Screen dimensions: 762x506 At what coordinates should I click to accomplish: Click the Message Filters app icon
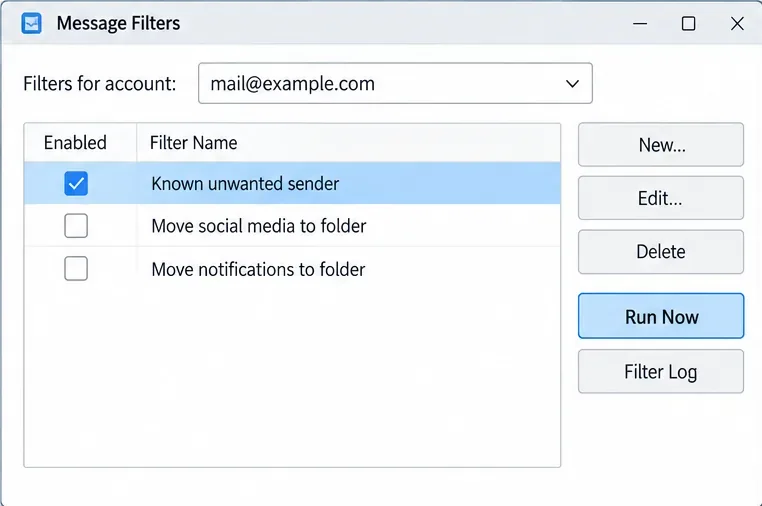pyautogui.click(x=32, y=23)
